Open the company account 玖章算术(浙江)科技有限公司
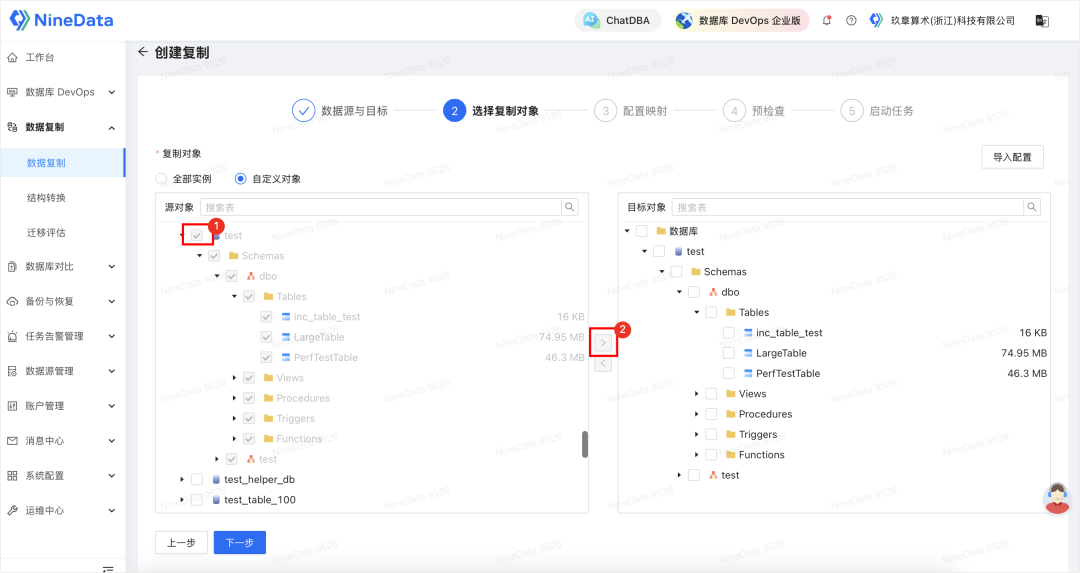This screenshot has width=1080, height=573. coord(942,21)
